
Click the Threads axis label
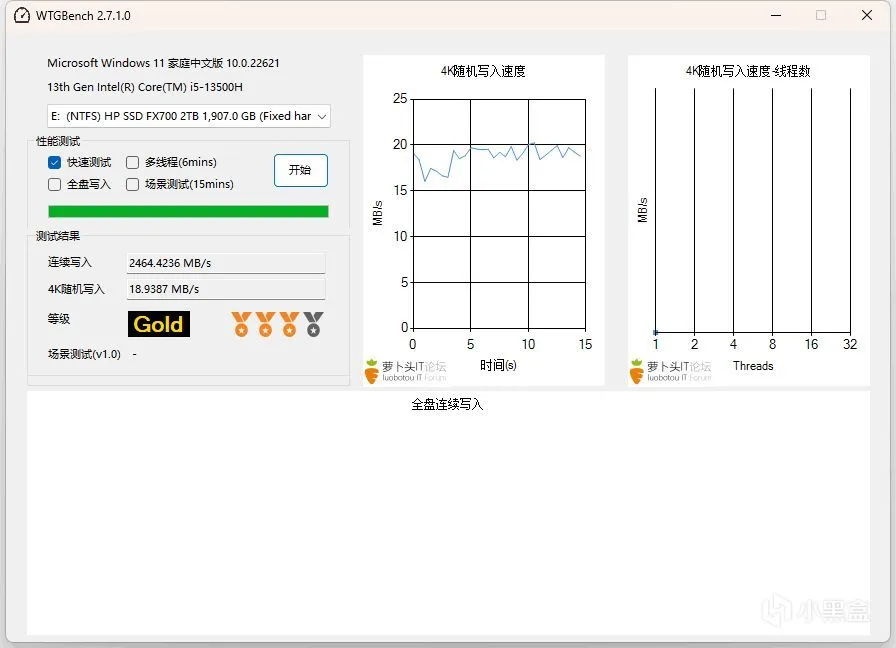pyautogui.click(x=753, y=366)
